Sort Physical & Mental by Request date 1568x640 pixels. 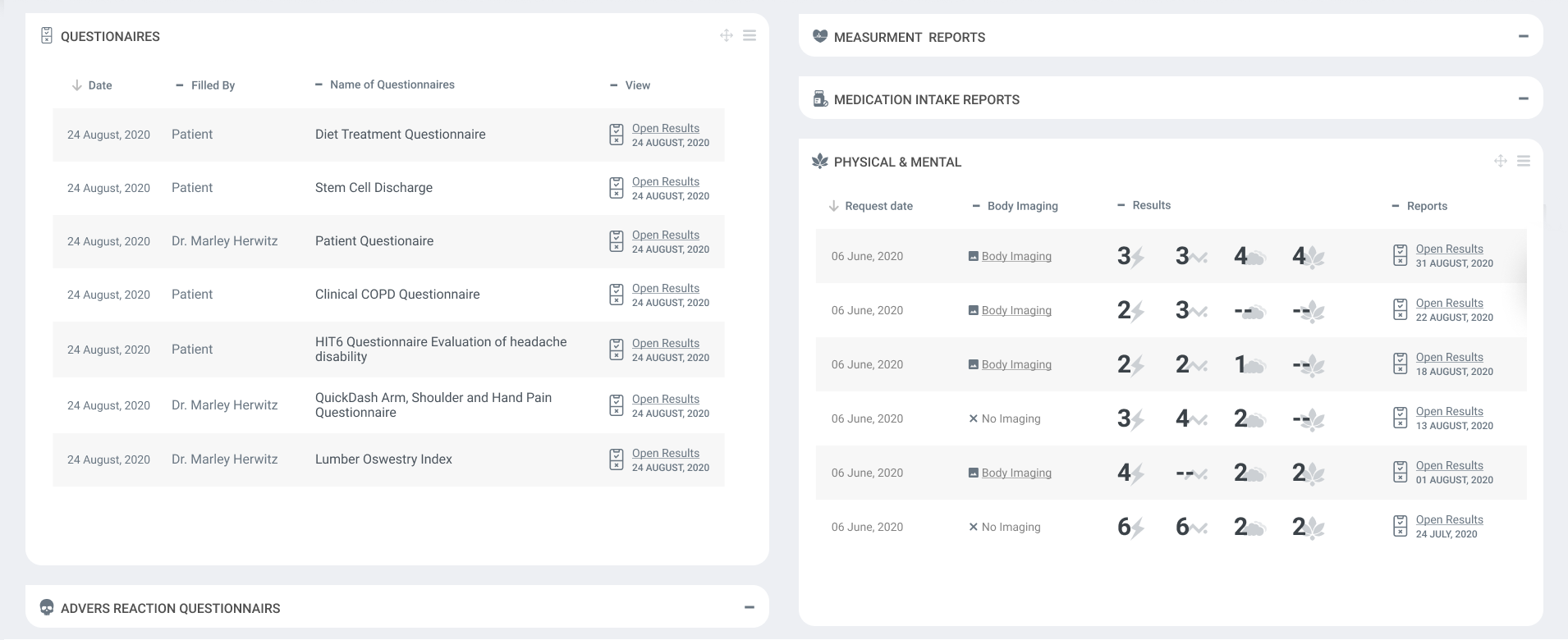click(x=871, y=206)
